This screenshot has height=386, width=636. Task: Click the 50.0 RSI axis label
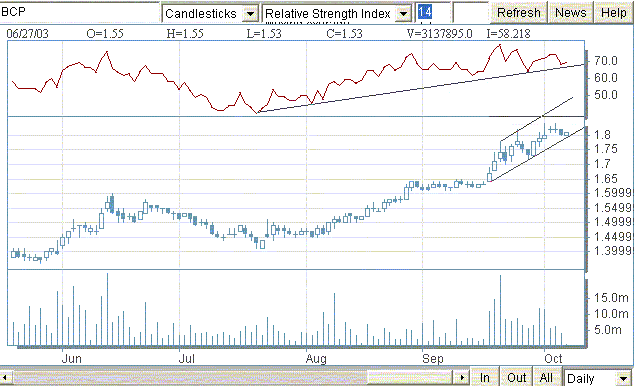tap(606, 94)
